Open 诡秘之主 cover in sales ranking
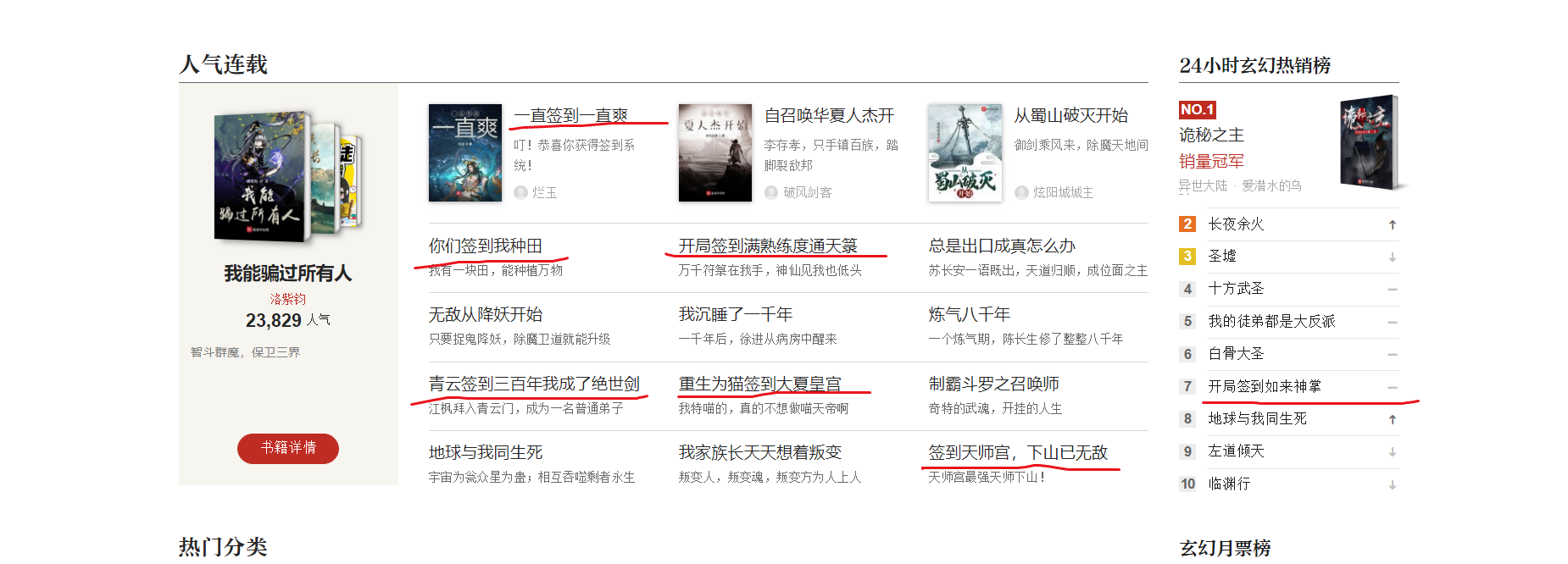The height and width of the screenshot is (564, 1568). (x=1370, y=142)
